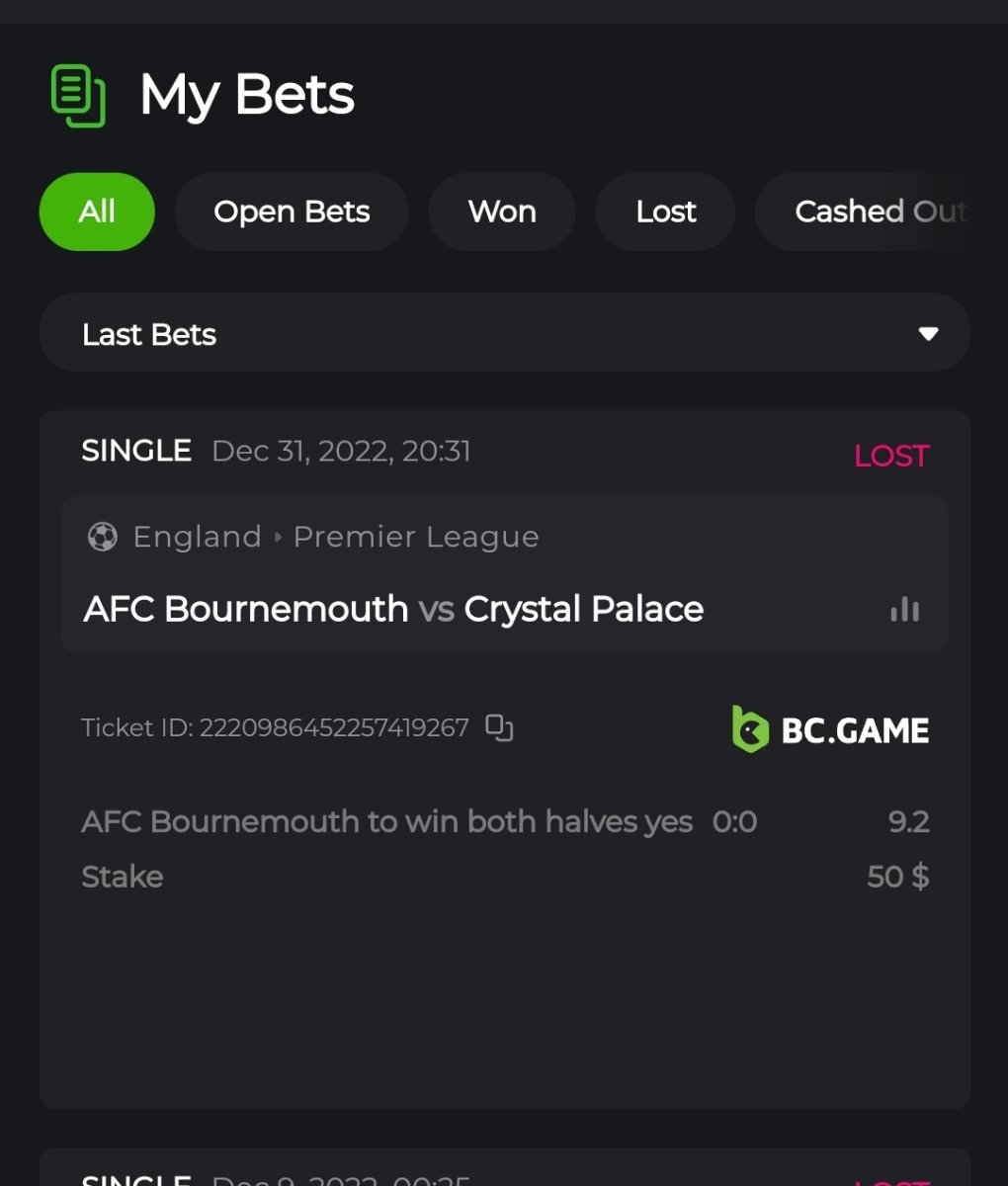Click the BC.GAME logo

click(x=830, y=729)
